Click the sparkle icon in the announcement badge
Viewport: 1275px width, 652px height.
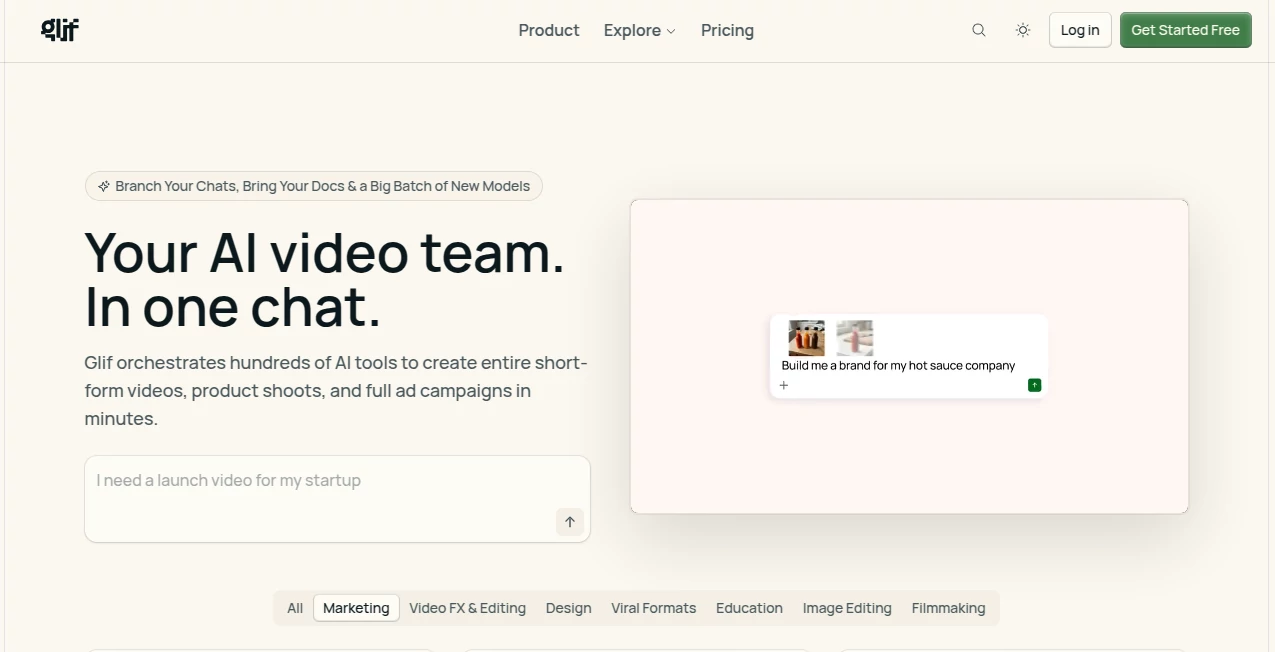click(103, 186)
